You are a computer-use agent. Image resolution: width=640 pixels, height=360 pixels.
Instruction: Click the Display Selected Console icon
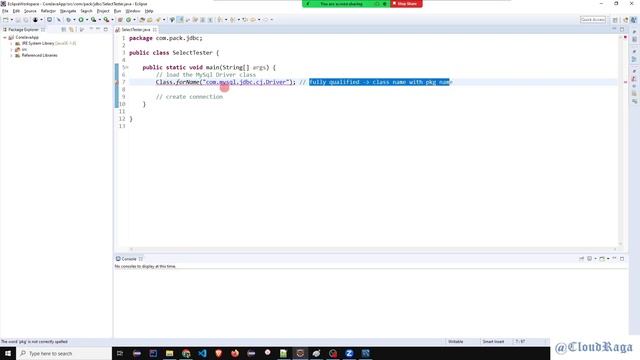click(x=589, y=258)
